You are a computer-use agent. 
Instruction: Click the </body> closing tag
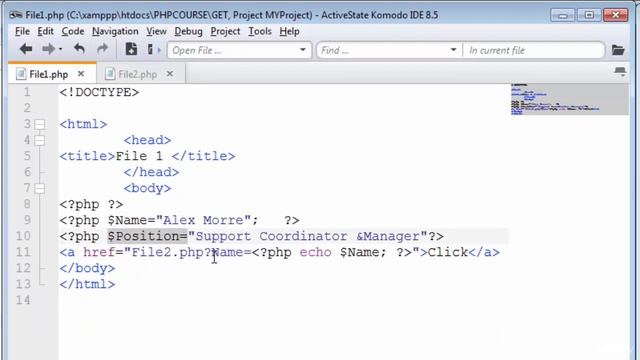click(x=87, y=268)
